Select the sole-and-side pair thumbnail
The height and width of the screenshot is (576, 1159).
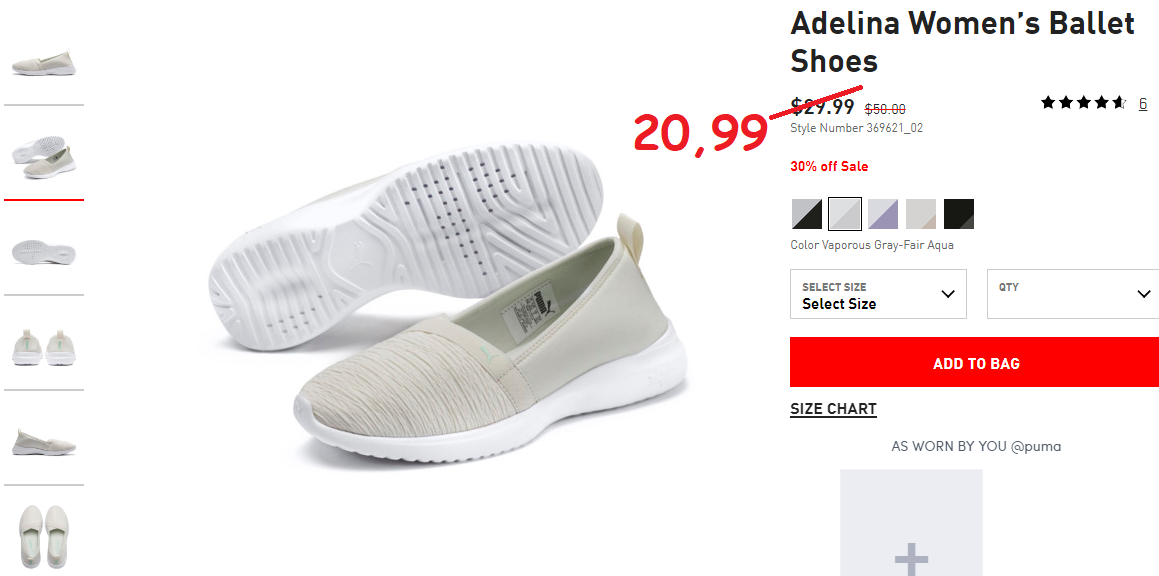point(44,156)
